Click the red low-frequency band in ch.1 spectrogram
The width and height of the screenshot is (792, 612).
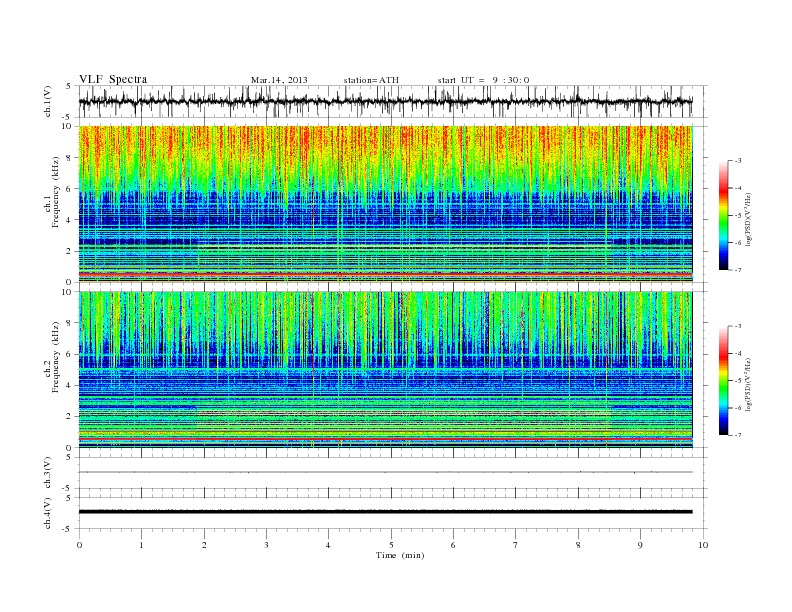pyautogui.click(x=385, y=274)
